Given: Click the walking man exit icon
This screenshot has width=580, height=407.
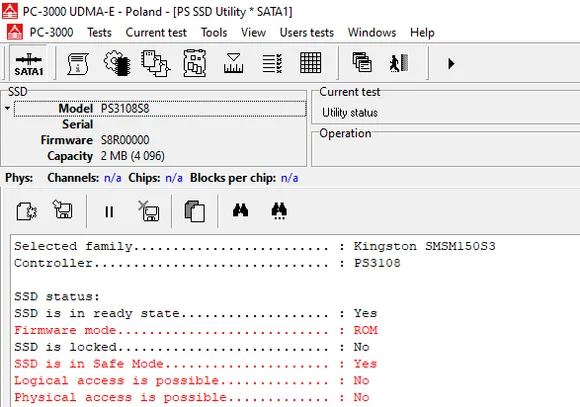Looking at the screenshot, I should point(399,63).
